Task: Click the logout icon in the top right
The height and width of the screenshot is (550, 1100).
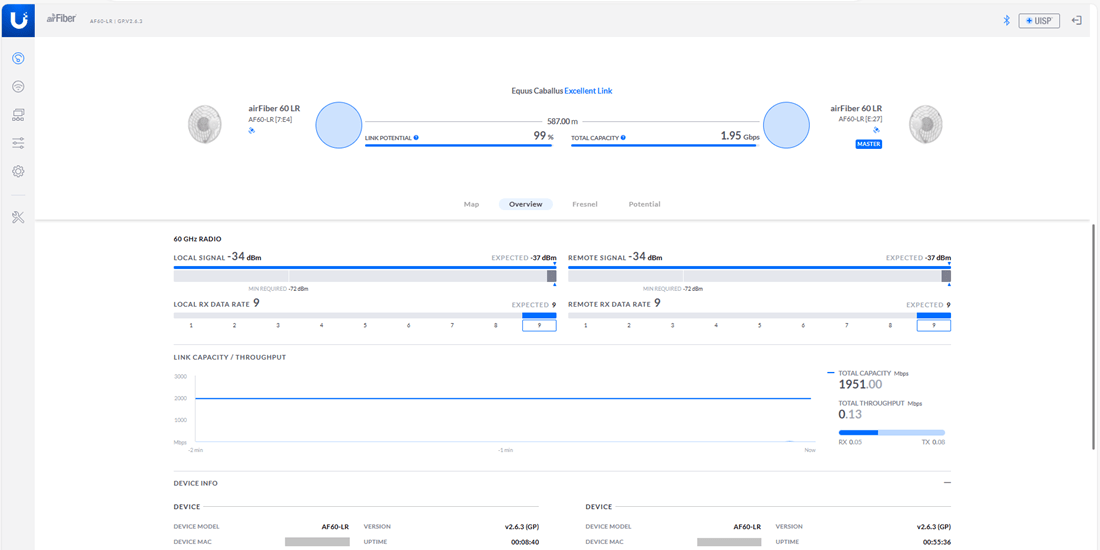Action: [1077, 20]
